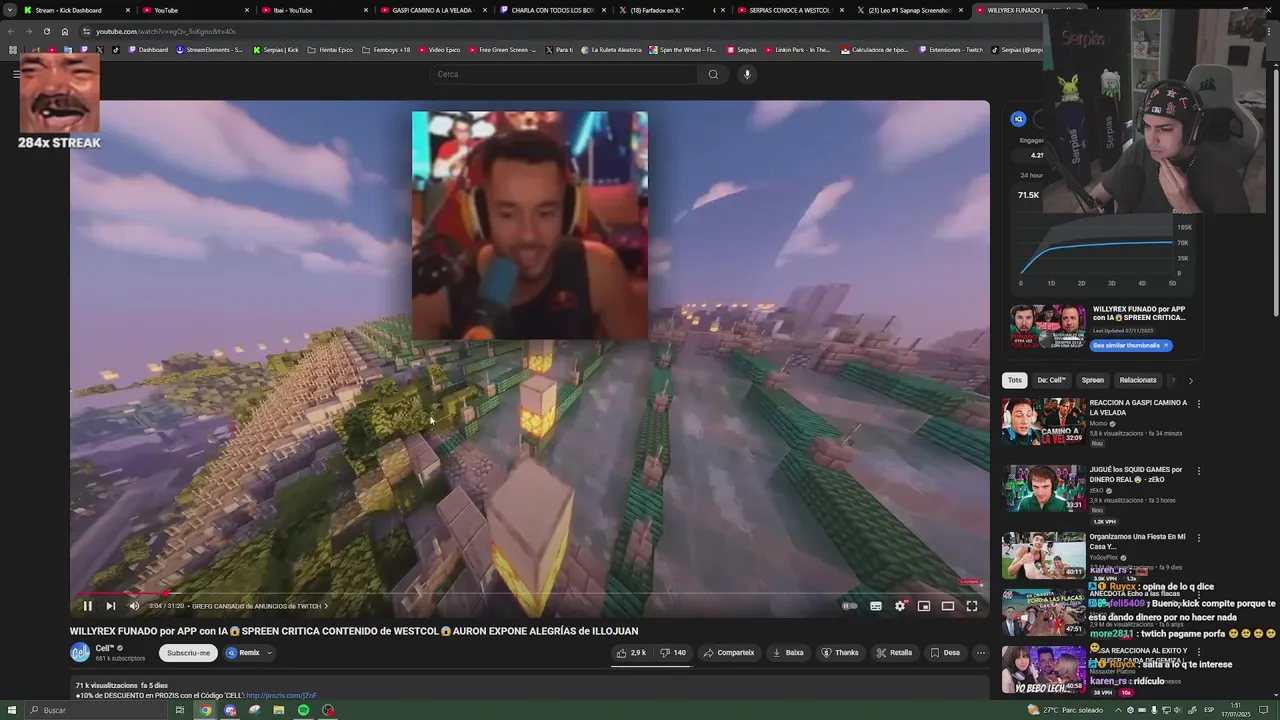Screen dimensions: 1280x720
Task: Open 'Organizamos Una Fiesta En Mi Casa' thumbnail
Action: pos(1044,555)
